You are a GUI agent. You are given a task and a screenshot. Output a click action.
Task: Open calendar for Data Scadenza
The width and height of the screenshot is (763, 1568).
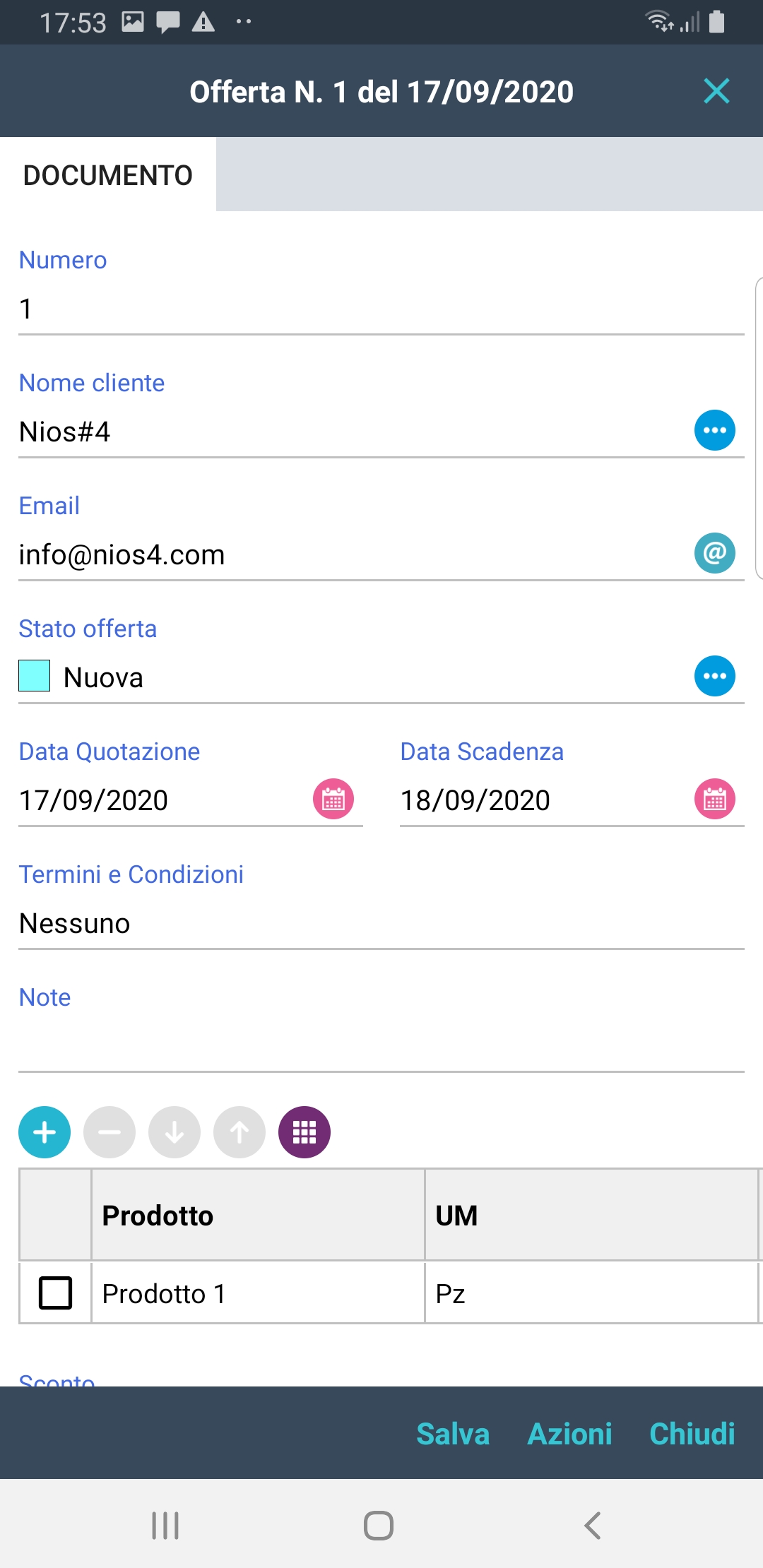715,799
